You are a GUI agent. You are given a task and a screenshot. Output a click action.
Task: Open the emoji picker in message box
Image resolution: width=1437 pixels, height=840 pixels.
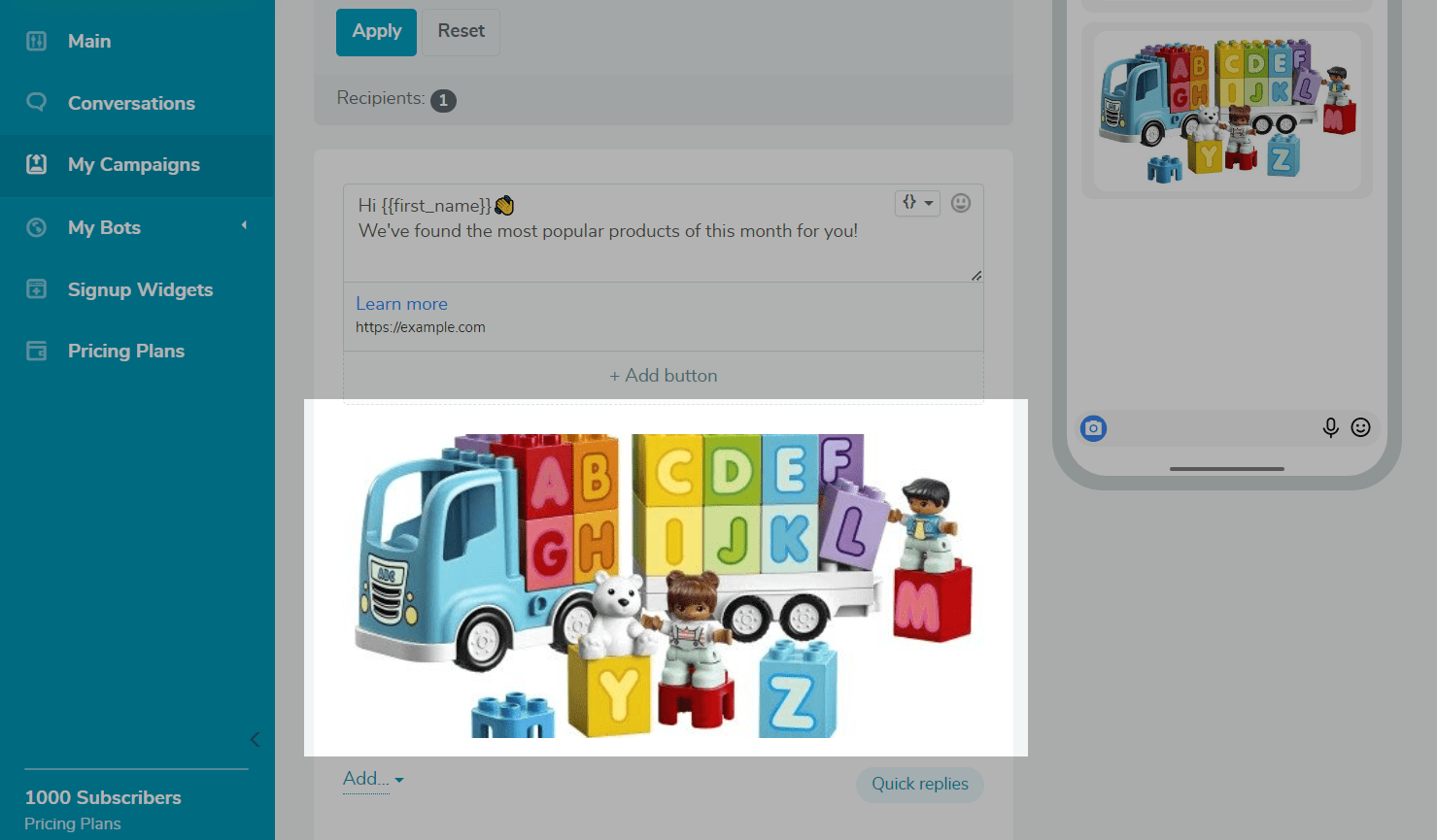pyautogui.click(x=961, y=203)
